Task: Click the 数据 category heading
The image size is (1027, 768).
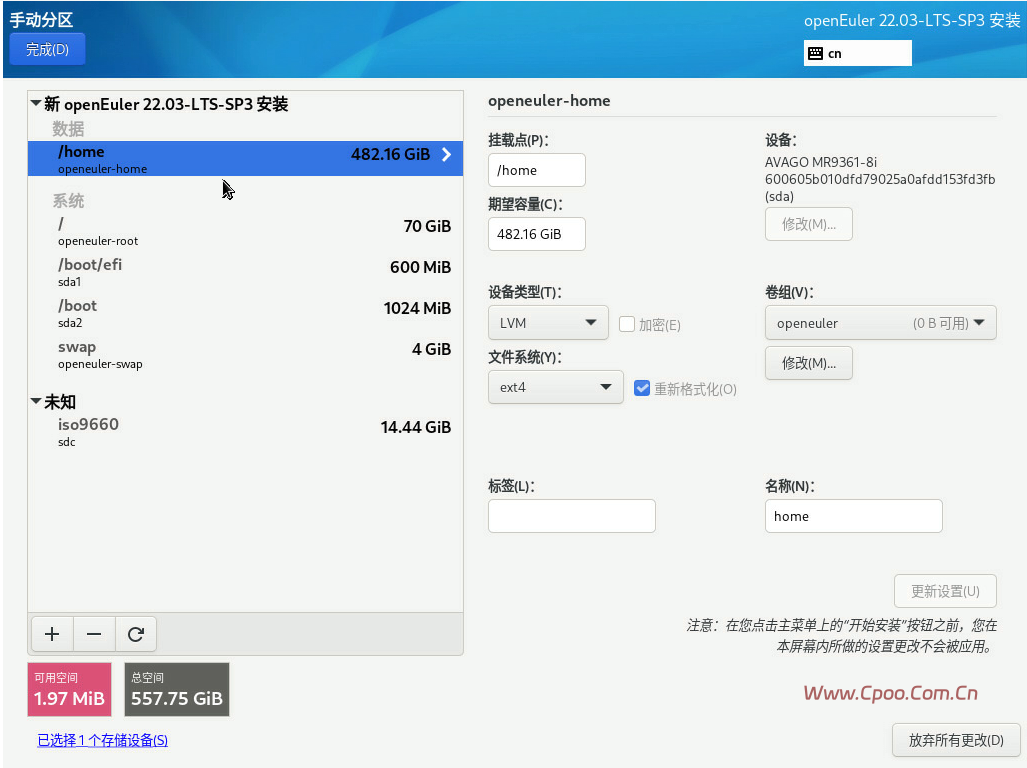Action: (68, 128)
